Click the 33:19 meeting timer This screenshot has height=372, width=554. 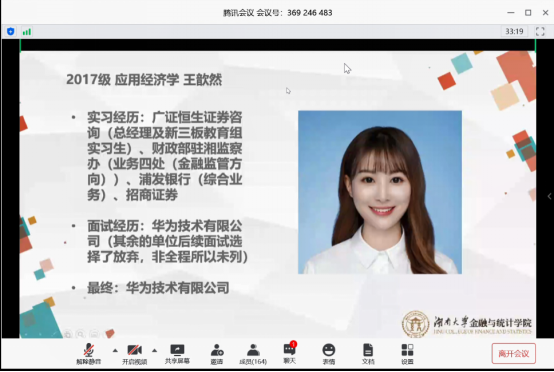(x=514, y=31)
